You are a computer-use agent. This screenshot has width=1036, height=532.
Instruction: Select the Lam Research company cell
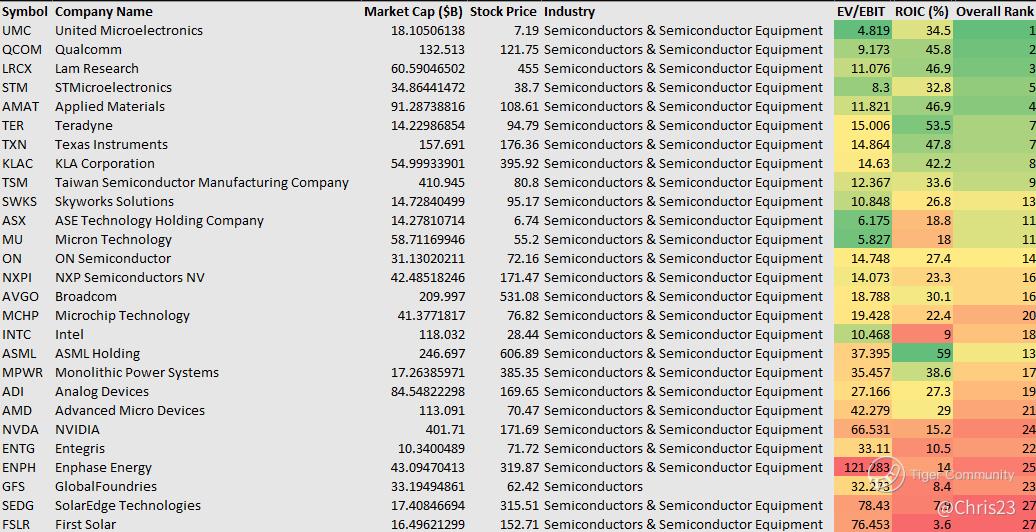click(x=97, y=69)
